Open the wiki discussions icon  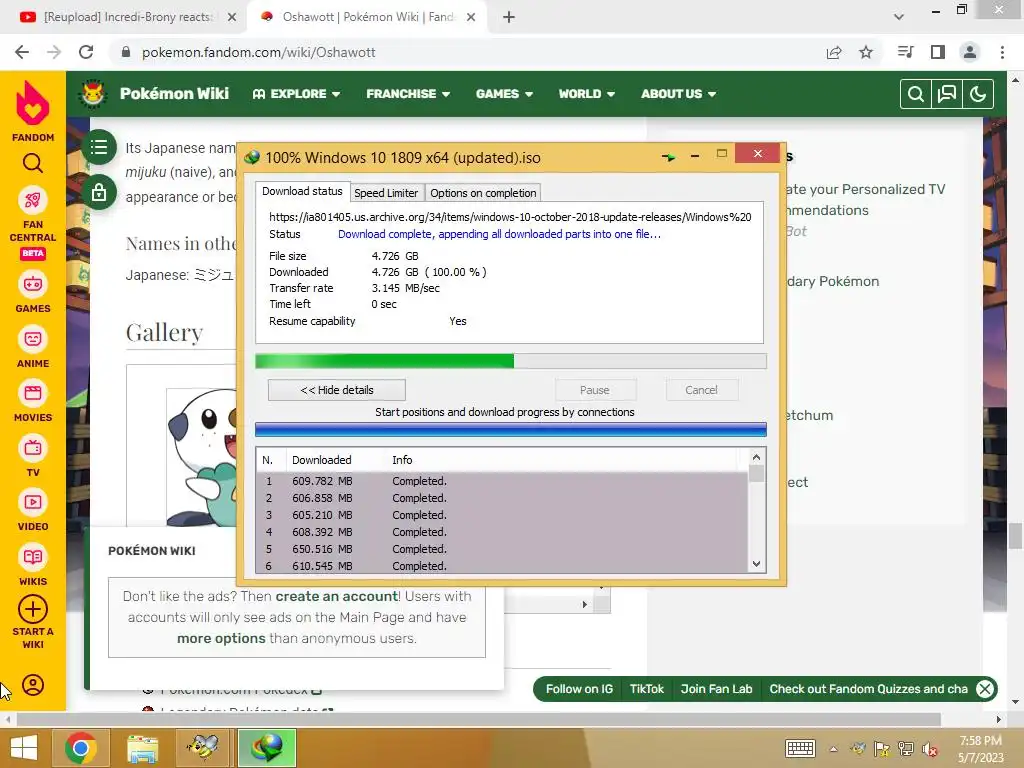tap(946, 94)
